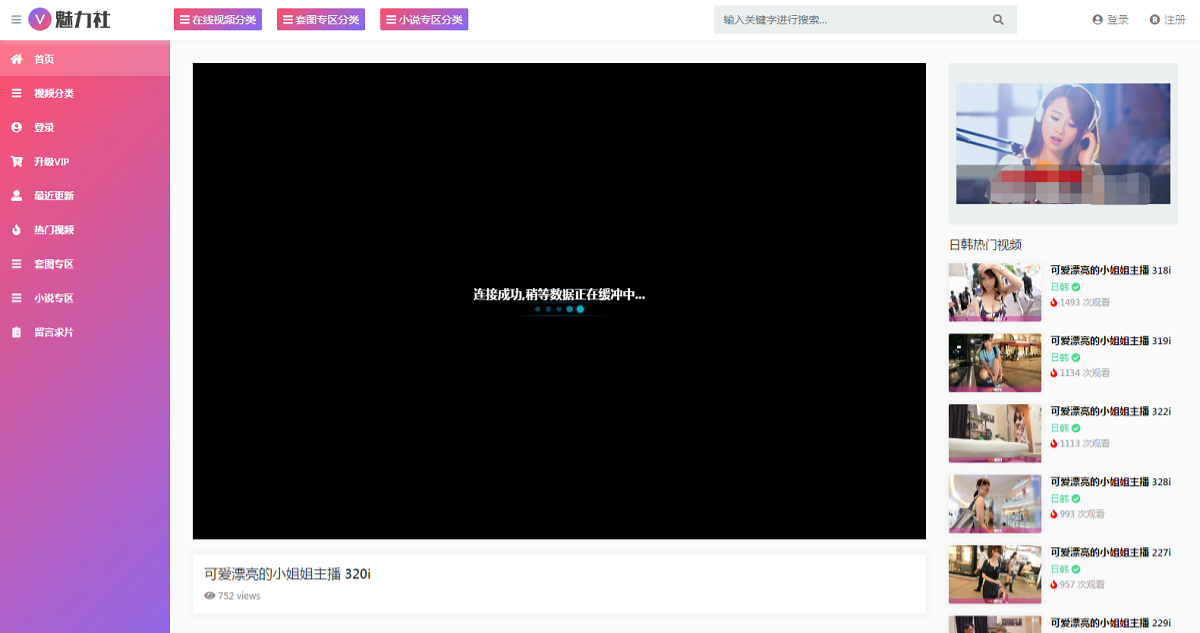The image size is (1200, 633).
Task: Open 视频分类 in the sidebar menu
Action: (x=53, y=94)
